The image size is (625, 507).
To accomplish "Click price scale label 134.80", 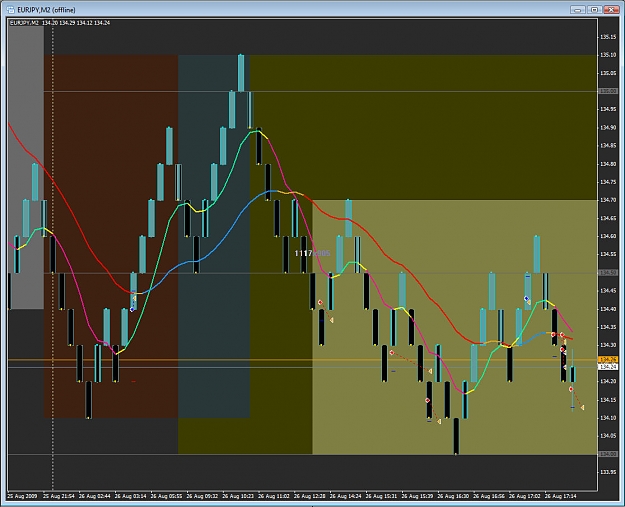I will coord(608,164).
